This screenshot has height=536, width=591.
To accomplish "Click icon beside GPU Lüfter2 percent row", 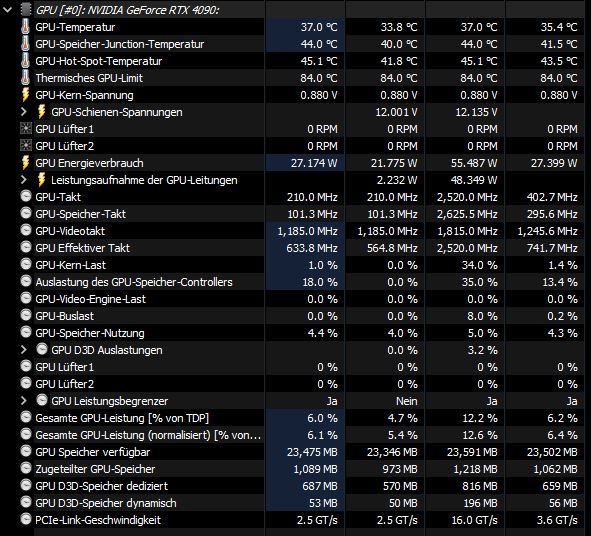I will coord(26,383).
